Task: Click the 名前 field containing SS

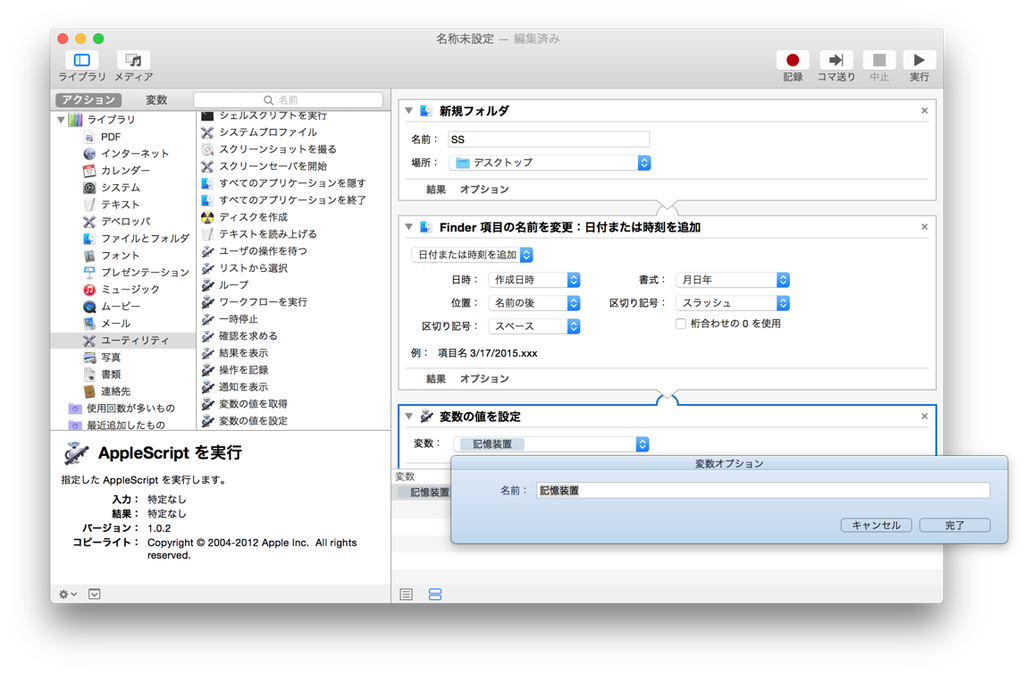Action: 549,139
